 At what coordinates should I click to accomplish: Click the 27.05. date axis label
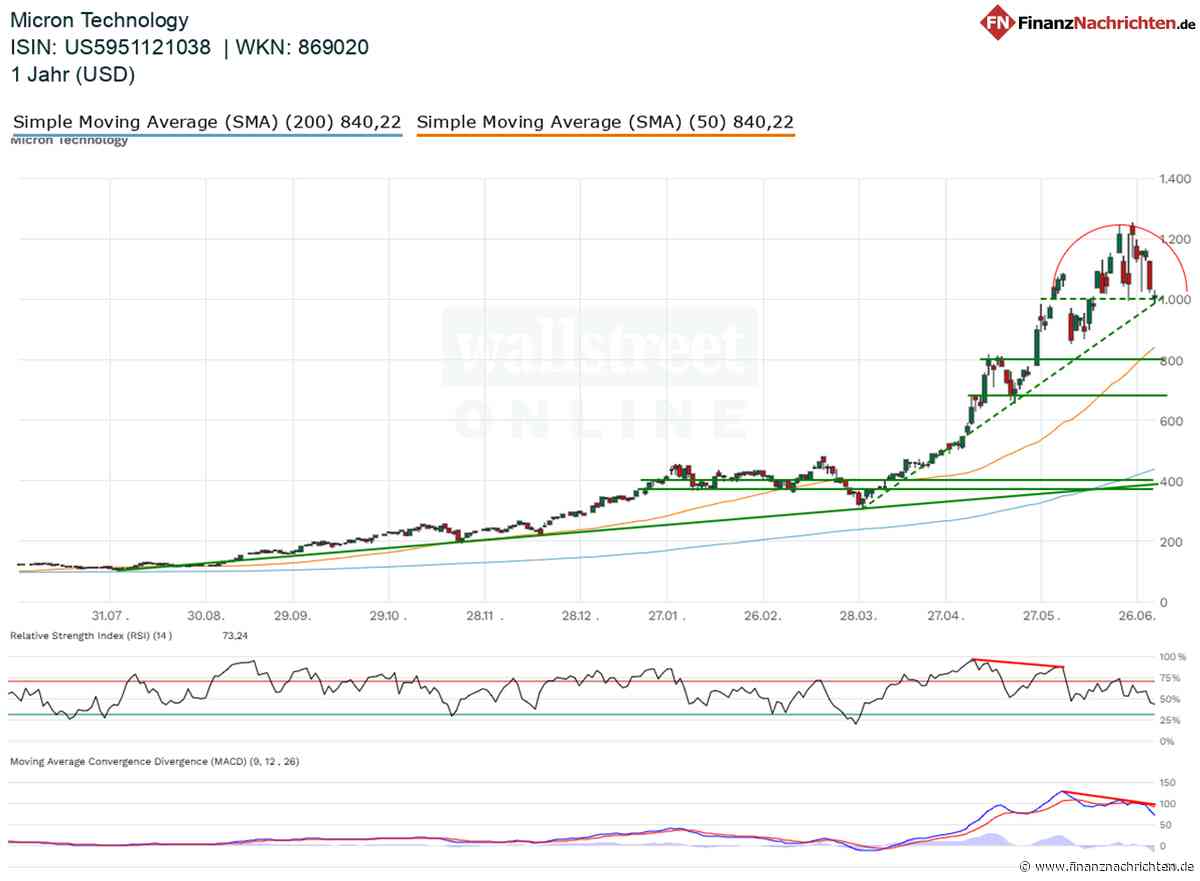tap(1040, 617)
